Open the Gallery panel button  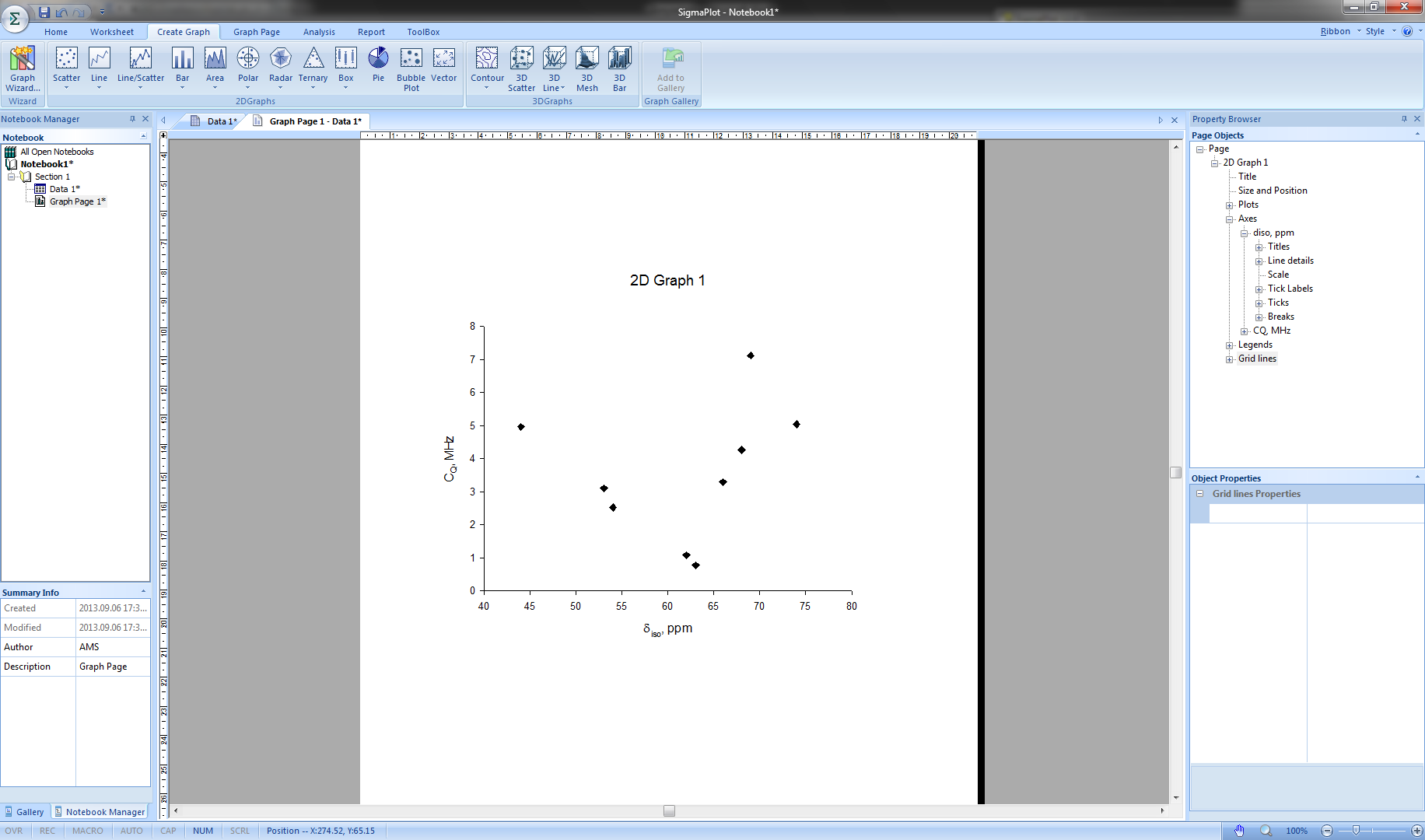(x=25, y=812)
